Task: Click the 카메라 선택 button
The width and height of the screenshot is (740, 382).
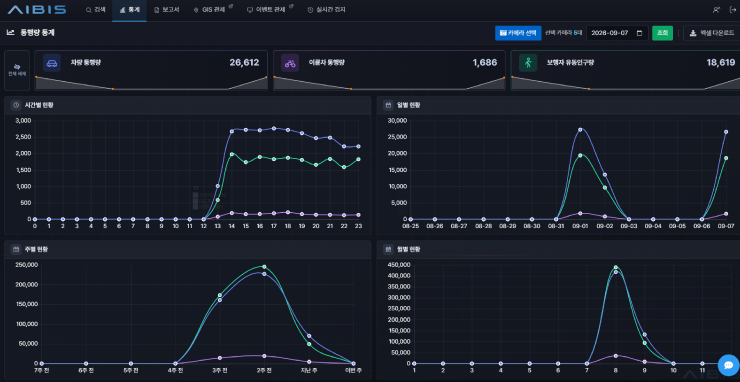Action: click(x=518, y=33)
